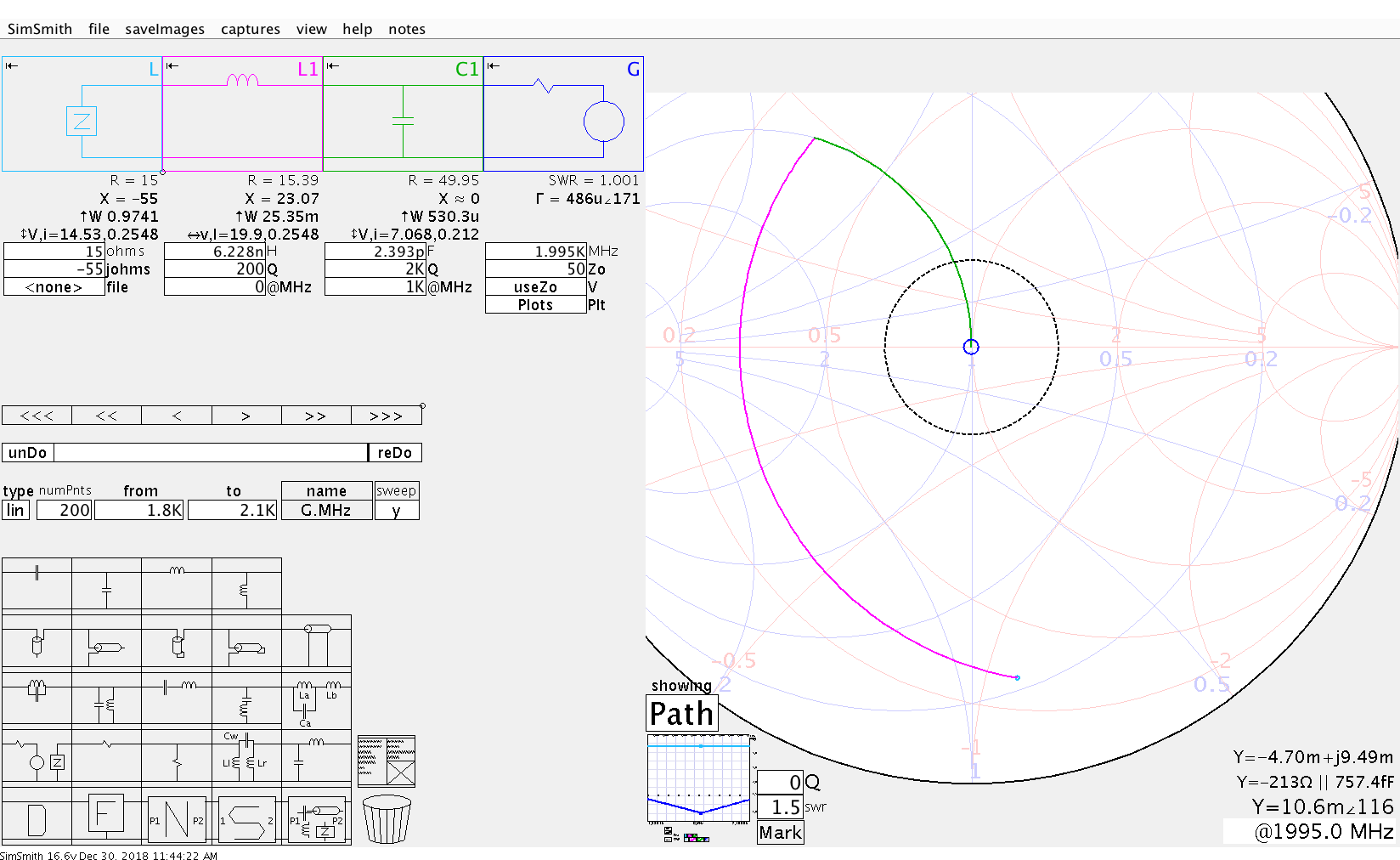Toggle the lin sweep type
This screenshot has width=1400, height=860.
16,510
